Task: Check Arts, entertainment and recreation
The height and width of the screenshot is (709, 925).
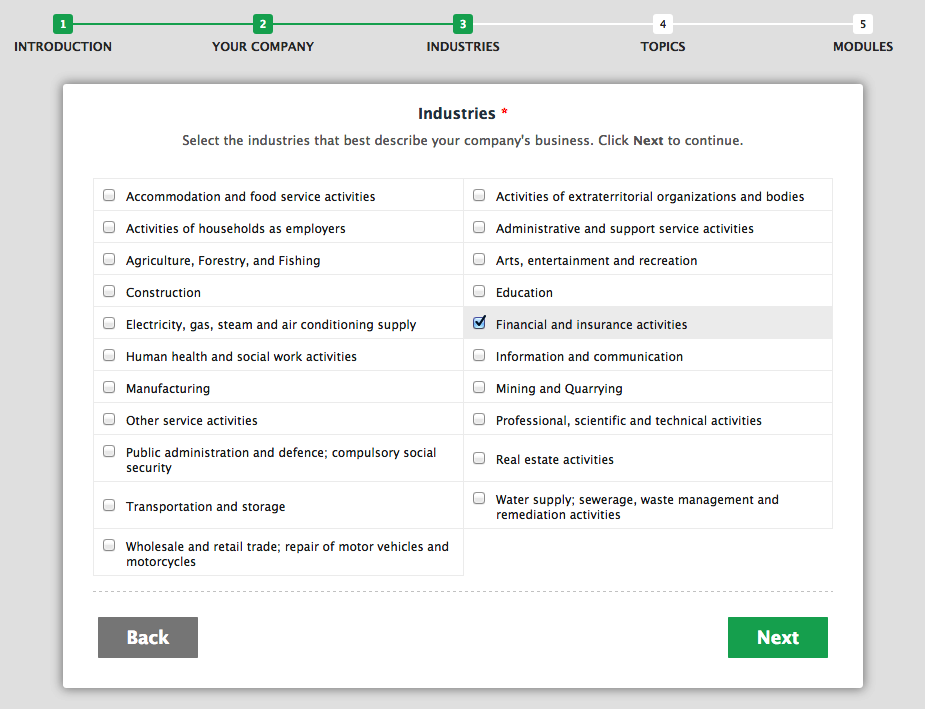Action: [x=479, y=260]
